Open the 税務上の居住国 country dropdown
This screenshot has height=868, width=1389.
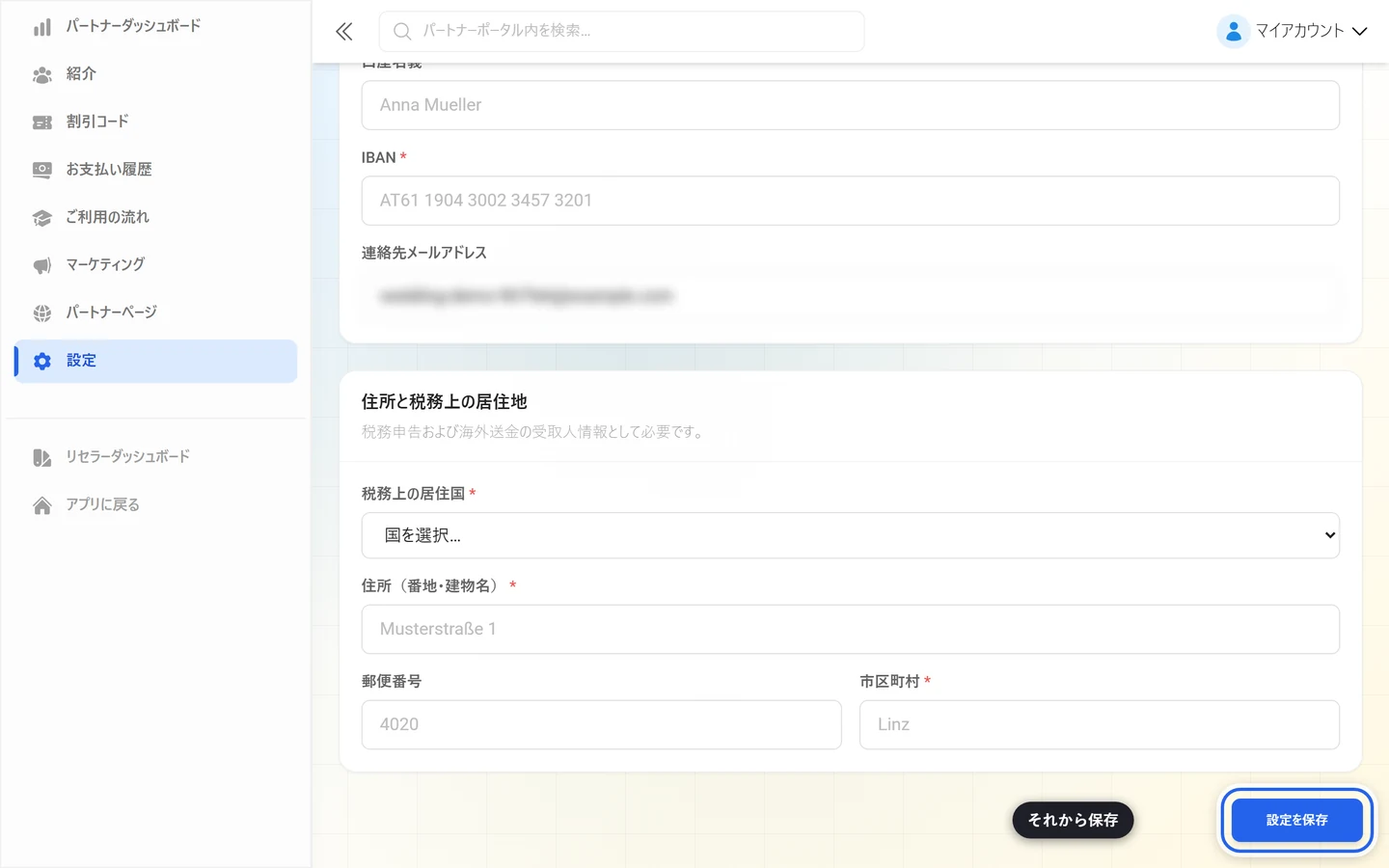[x=851, y=535]
